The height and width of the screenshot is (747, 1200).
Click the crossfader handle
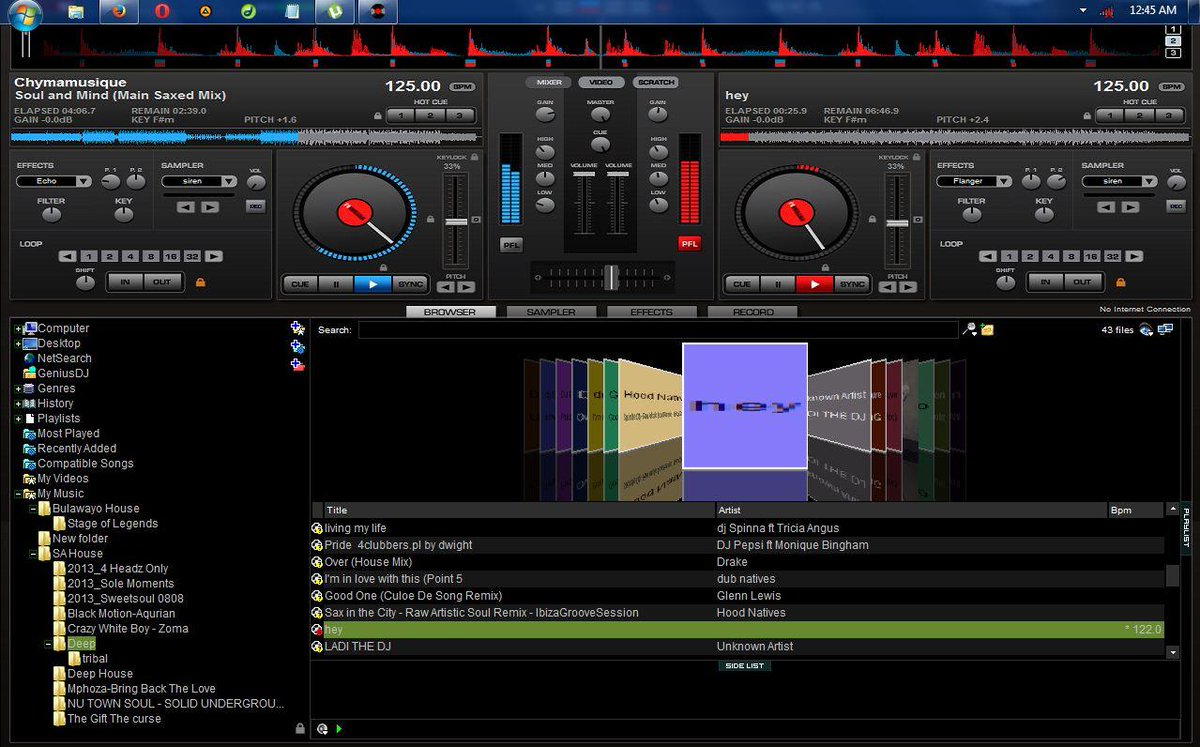[610, 277]
